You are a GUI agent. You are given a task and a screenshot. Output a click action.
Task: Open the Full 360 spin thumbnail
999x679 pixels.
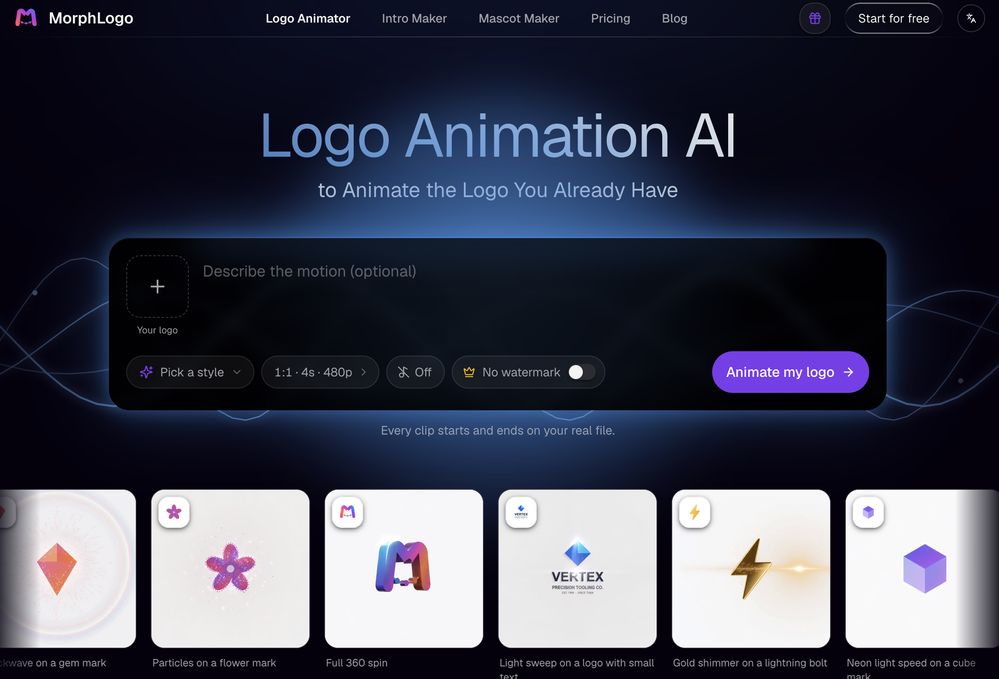[x=404, y=569]
